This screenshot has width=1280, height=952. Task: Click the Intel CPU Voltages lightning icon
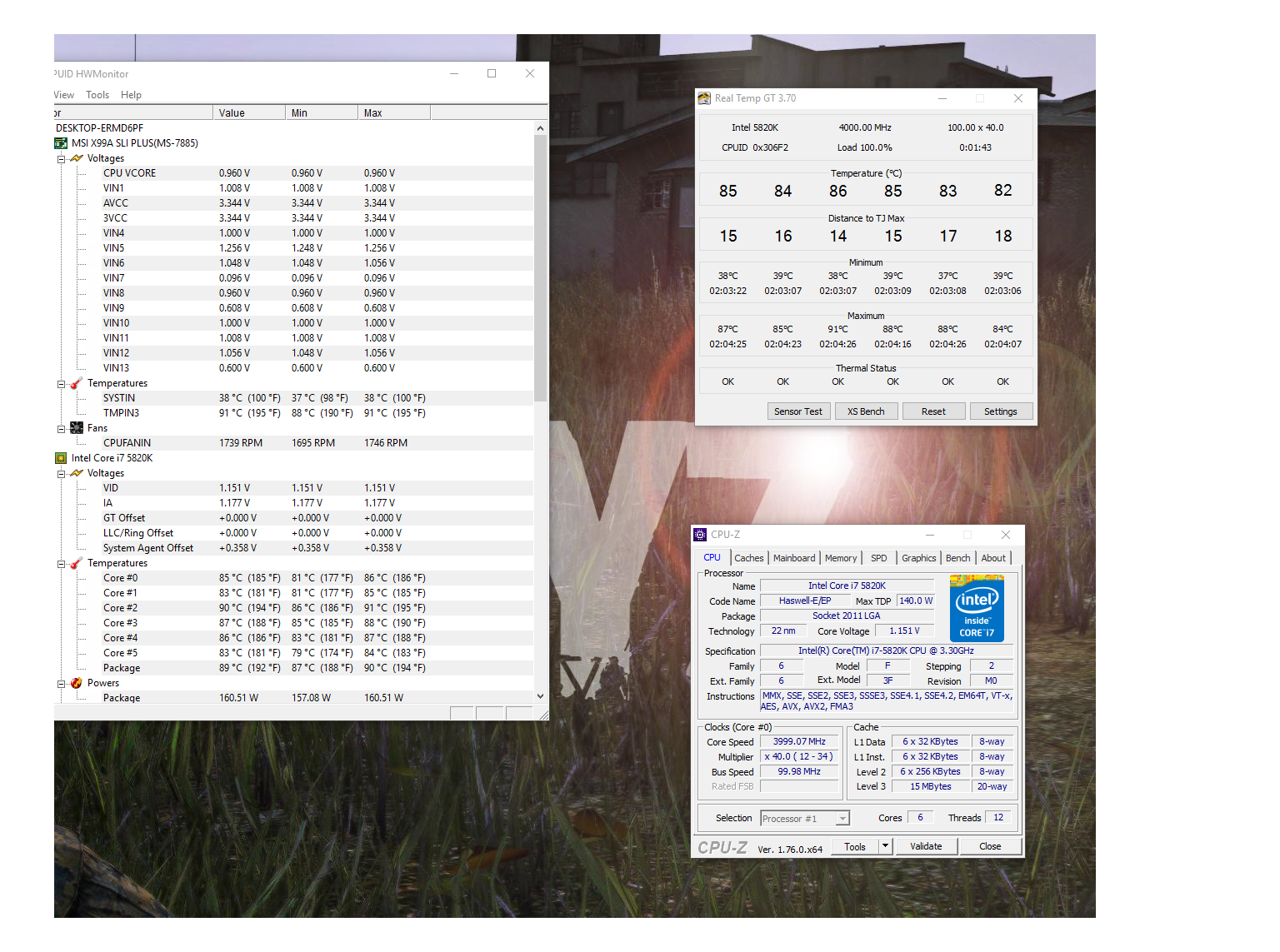(x=77, y=473)
